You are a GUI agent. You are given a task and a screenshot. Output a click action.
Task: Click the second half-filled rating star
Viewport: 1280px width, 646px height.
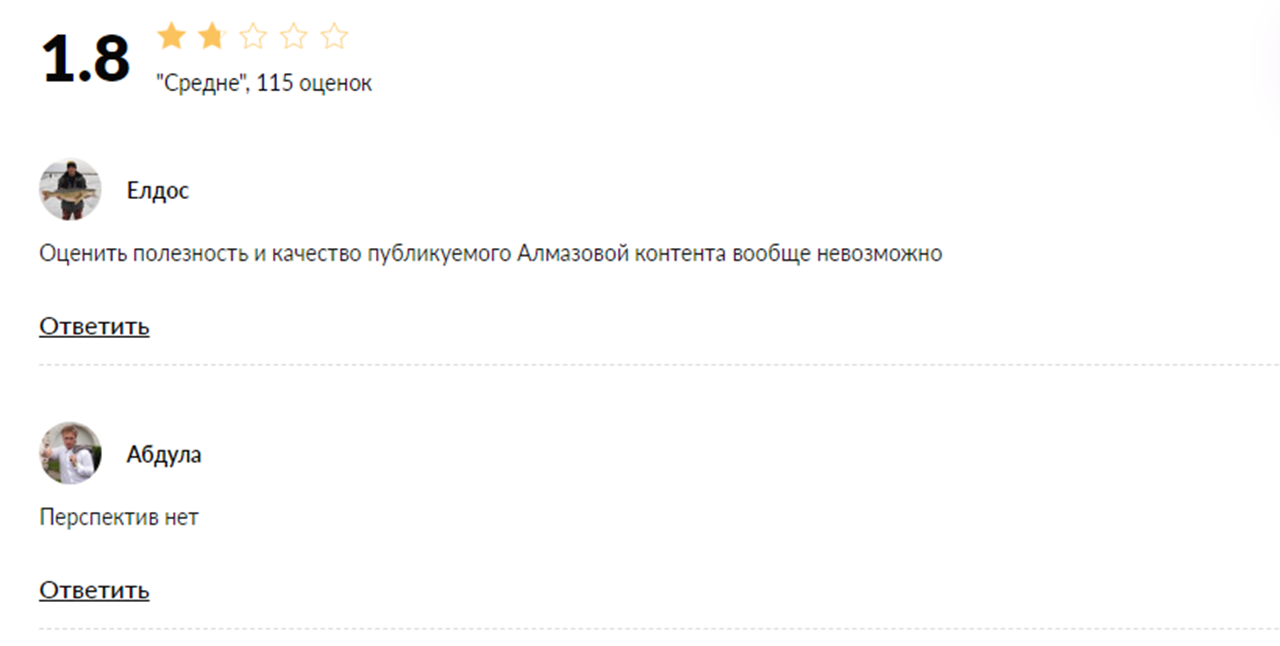(212, 37)
